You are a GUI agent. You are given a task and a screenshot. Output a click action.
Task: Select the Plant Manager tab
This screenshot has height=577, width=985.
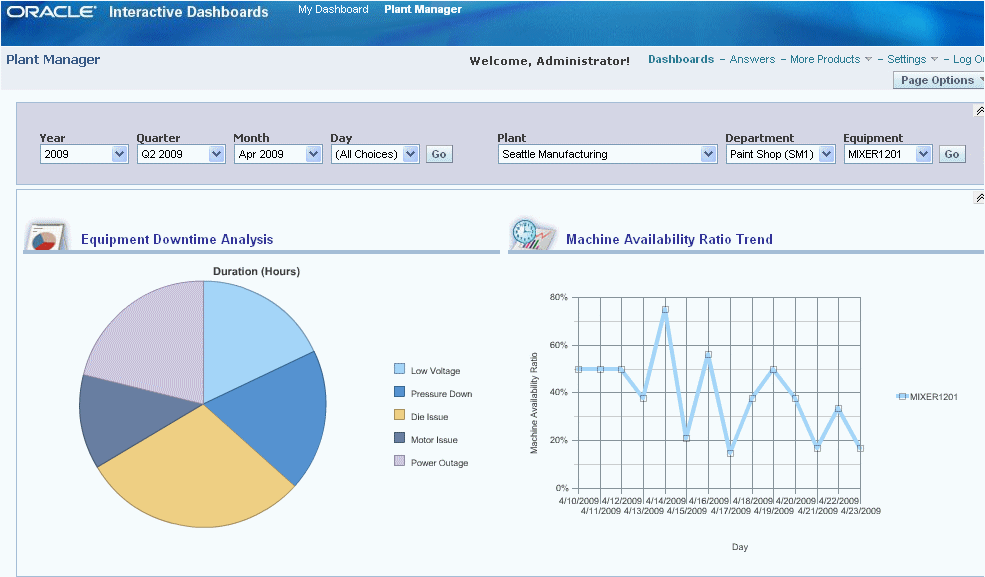[423, 9]
